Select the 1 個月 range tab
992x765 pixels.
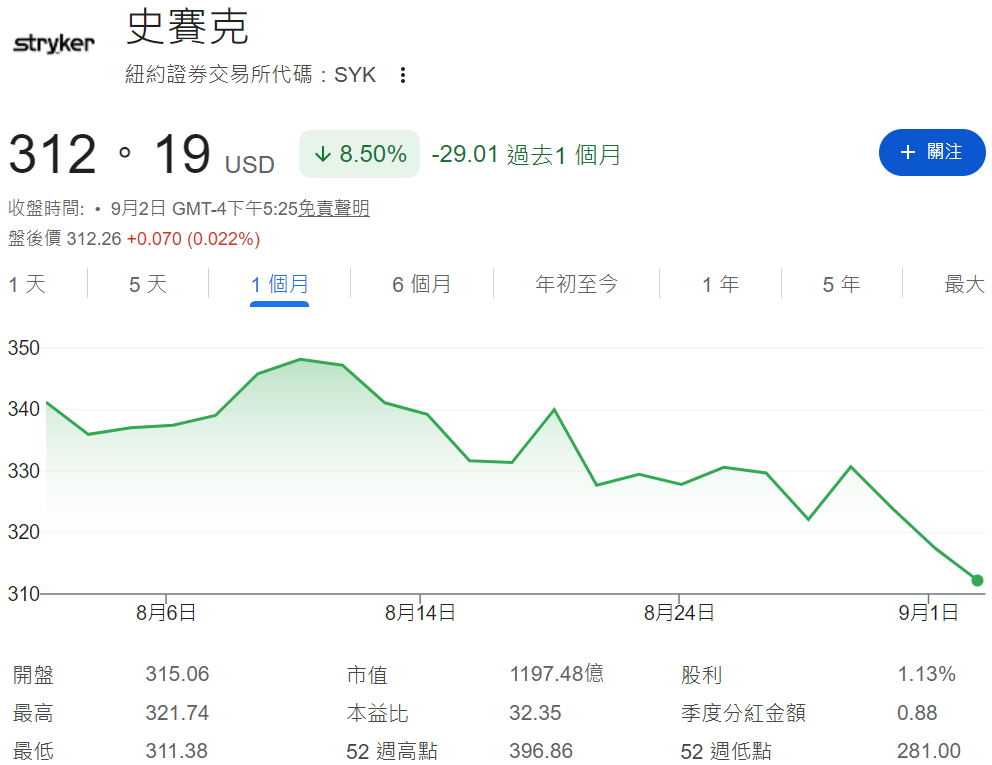tap(280, 284)
